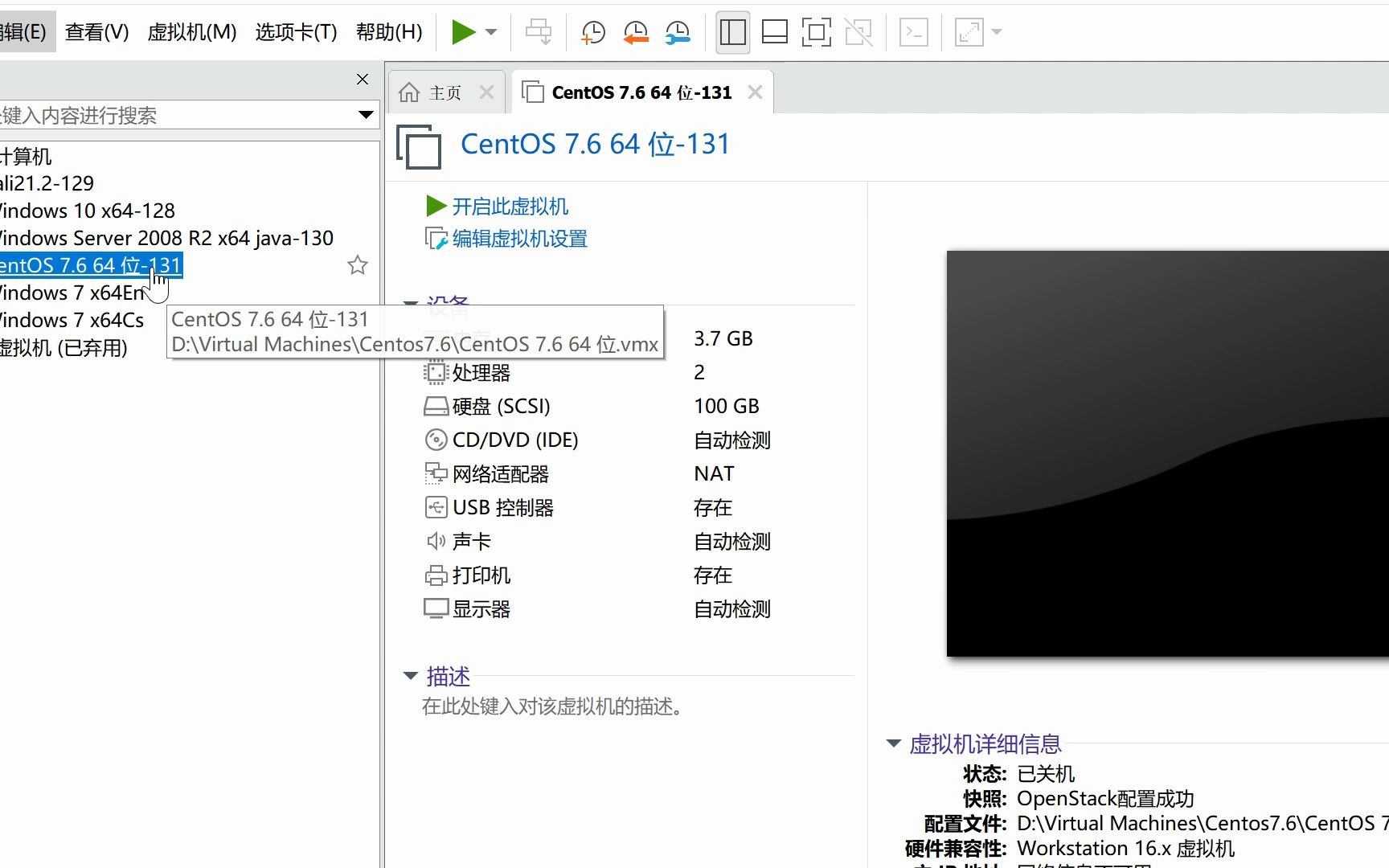Click the green power-on play toolbar button
The width and height of the screenshot is (1389, 868).
click(x=463, y=32)
